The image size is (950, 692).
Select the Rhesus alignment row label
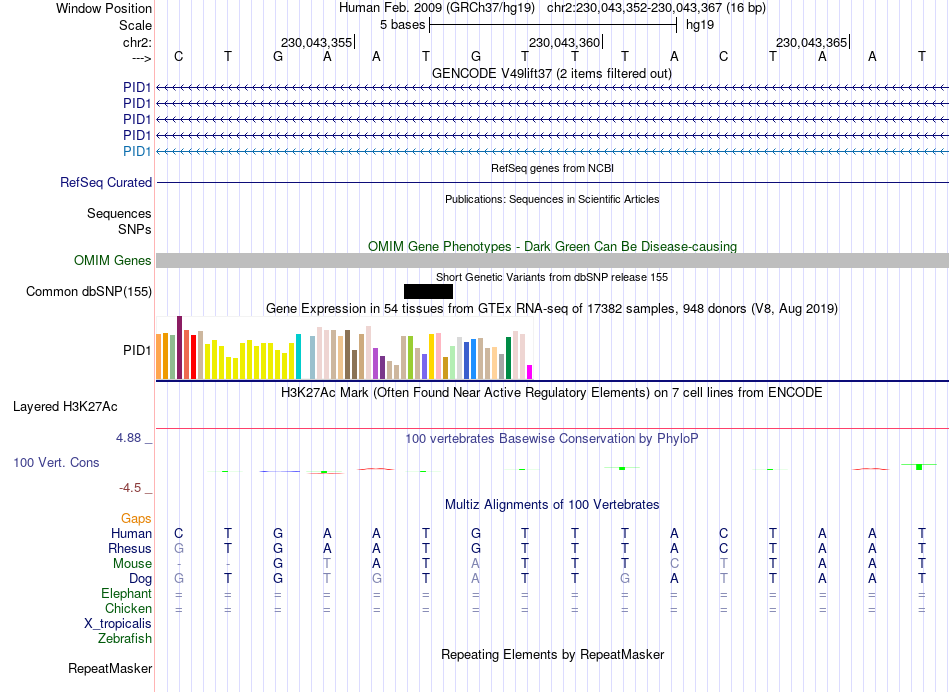(x=130, y=548)
